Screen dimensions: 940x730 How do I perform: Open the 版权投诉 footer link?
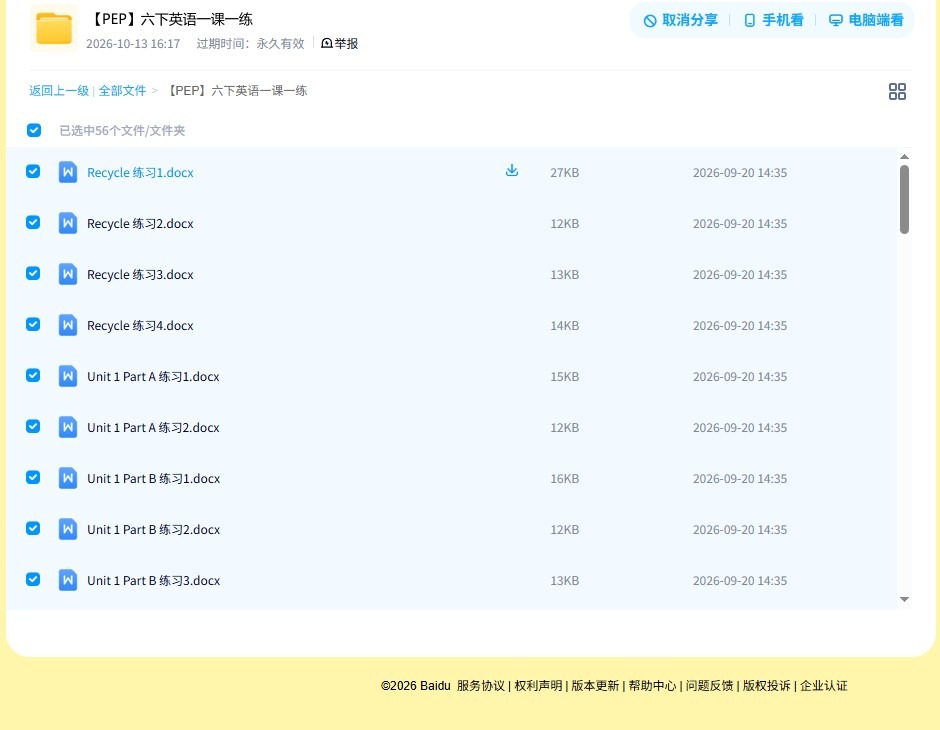[767, 686]
